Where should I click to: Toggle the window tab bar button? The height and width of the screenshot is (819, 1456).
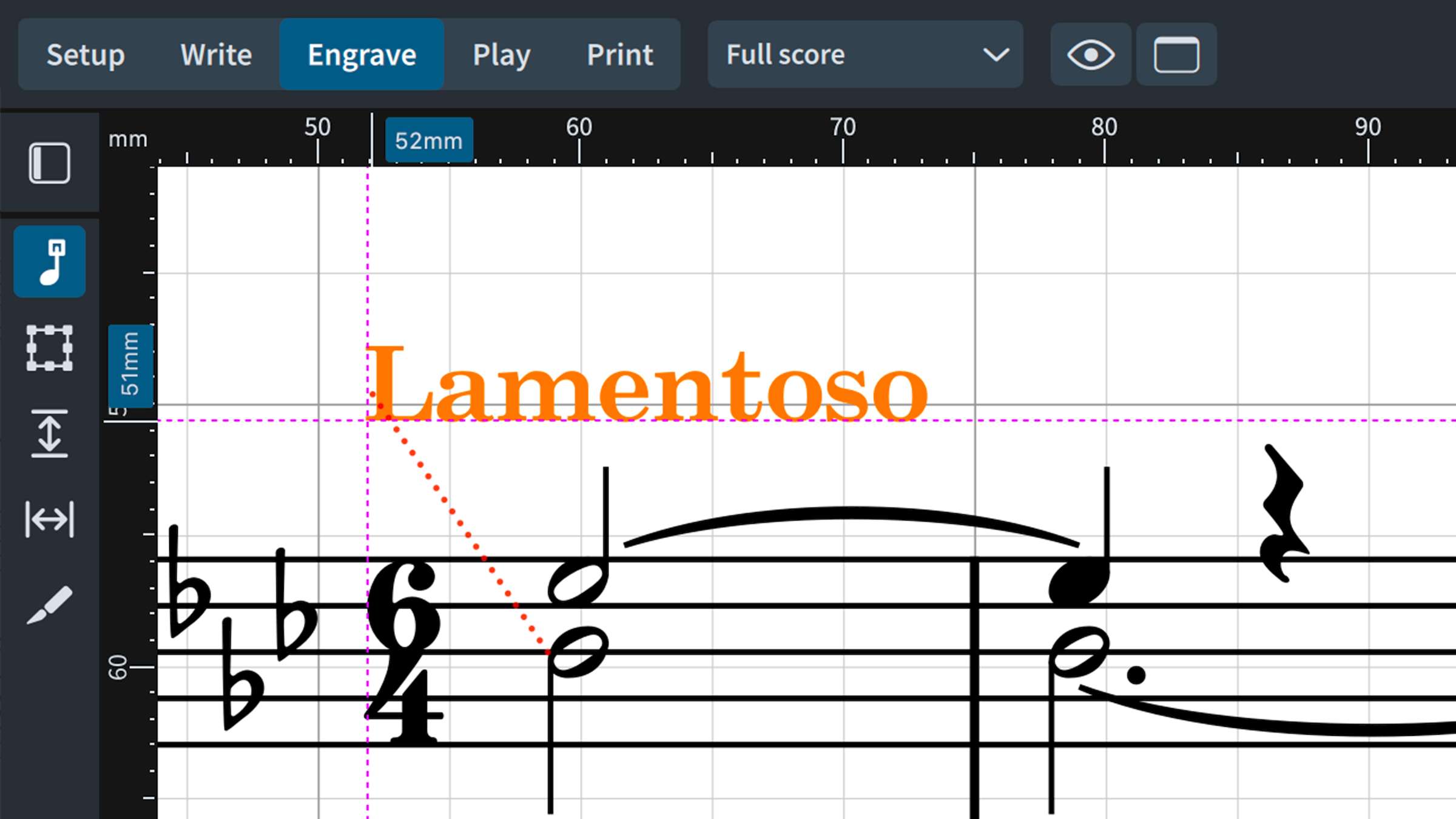1176,55
